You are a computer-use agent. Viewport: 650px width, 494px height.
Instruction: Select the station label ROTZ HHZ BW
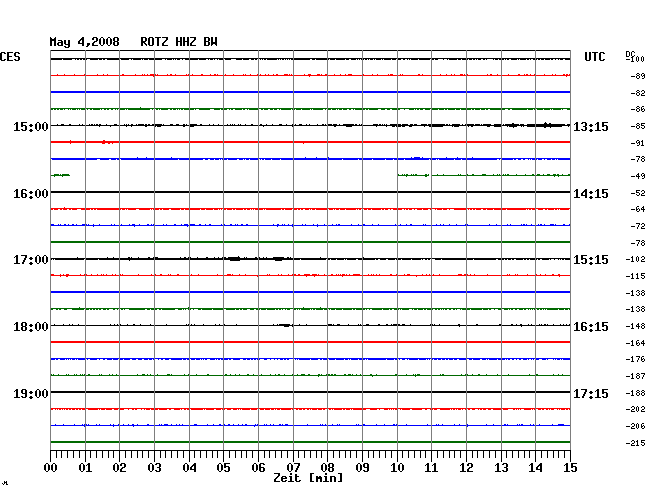(179, 42)
